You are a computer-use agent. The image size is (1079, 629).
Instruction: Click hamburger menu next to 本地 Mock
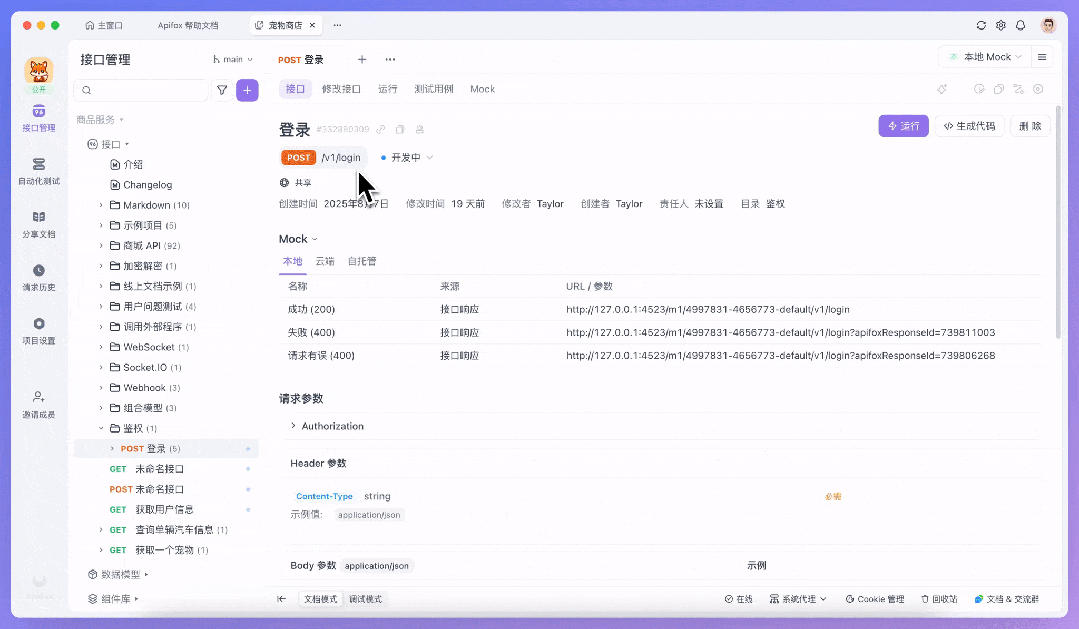pos(1042,57)
